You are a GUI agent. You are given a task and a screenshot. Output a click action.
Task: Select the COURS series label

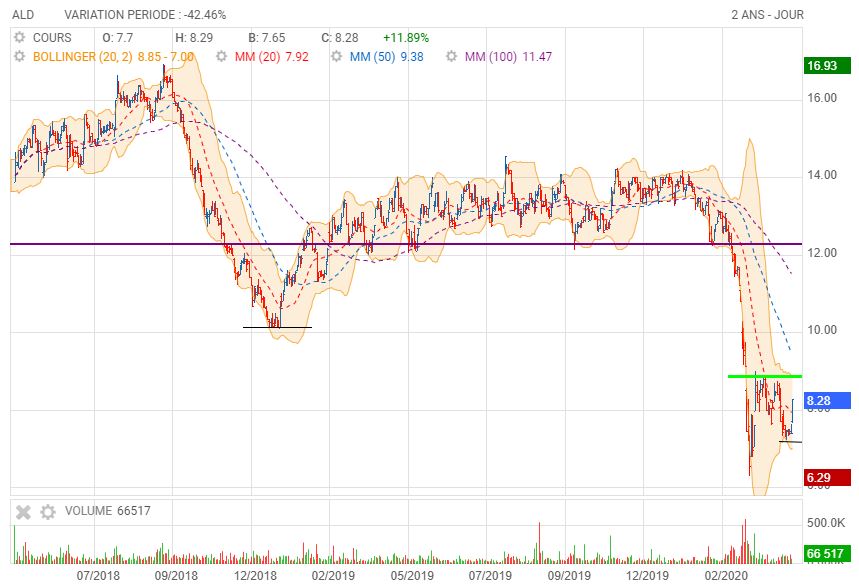[x=52, y=38]
